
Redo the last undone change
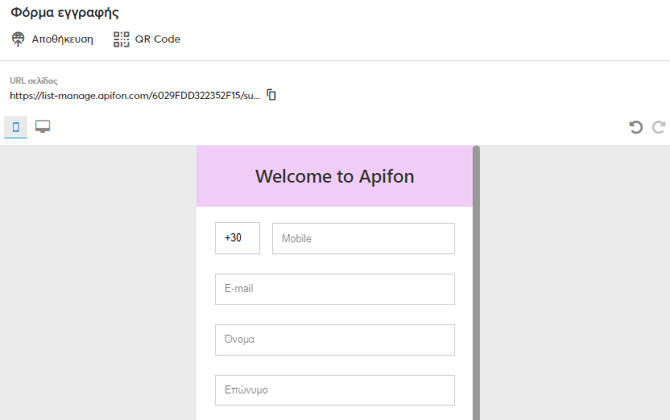point(658,127)
